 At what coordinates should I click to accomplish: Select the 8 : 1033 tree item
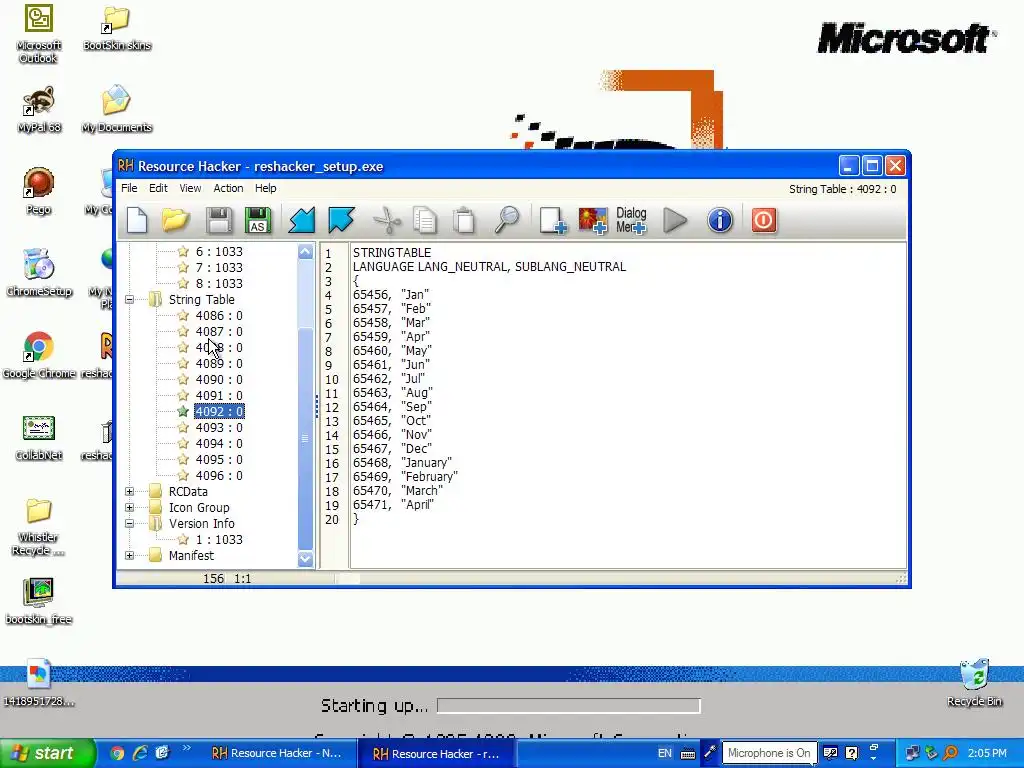tap(219, 283)
